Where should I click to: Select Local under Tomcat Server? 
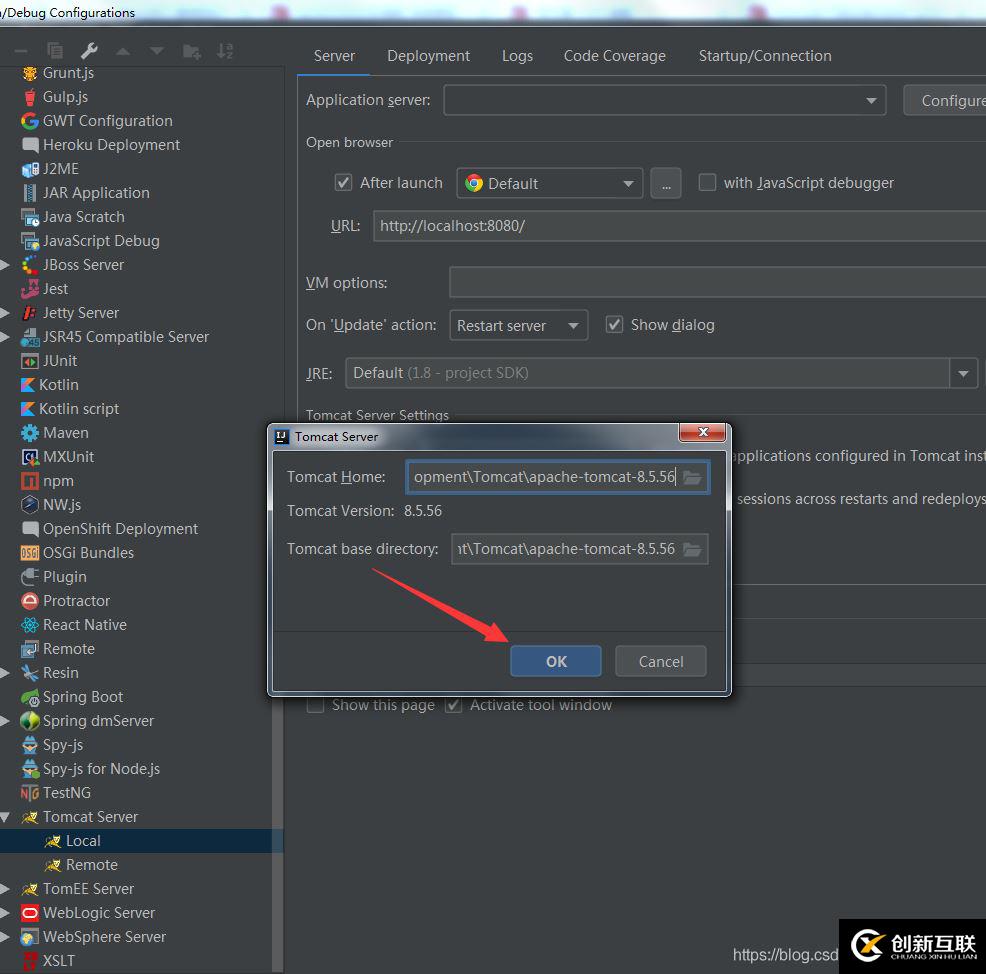click(141, 841)
